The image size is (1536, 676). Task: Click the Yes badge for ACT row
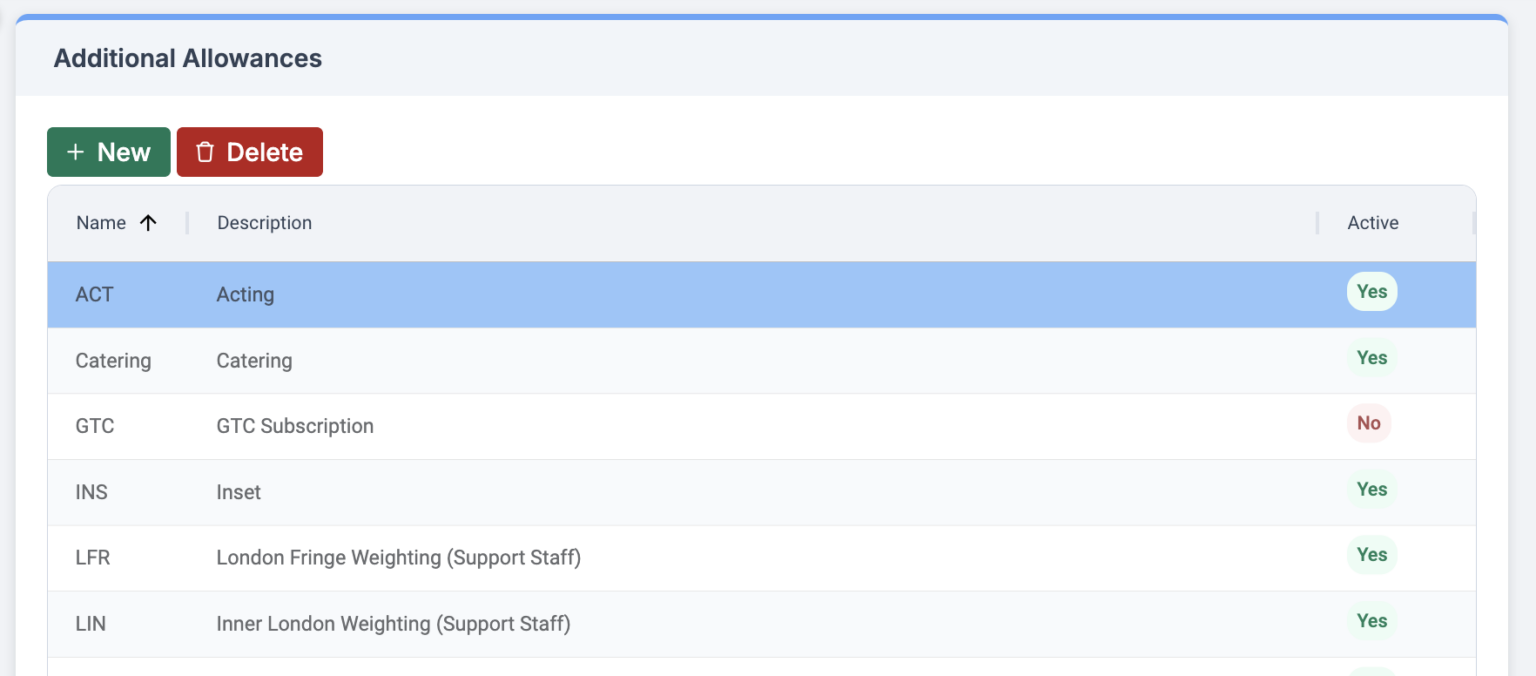coord(1371,292)
